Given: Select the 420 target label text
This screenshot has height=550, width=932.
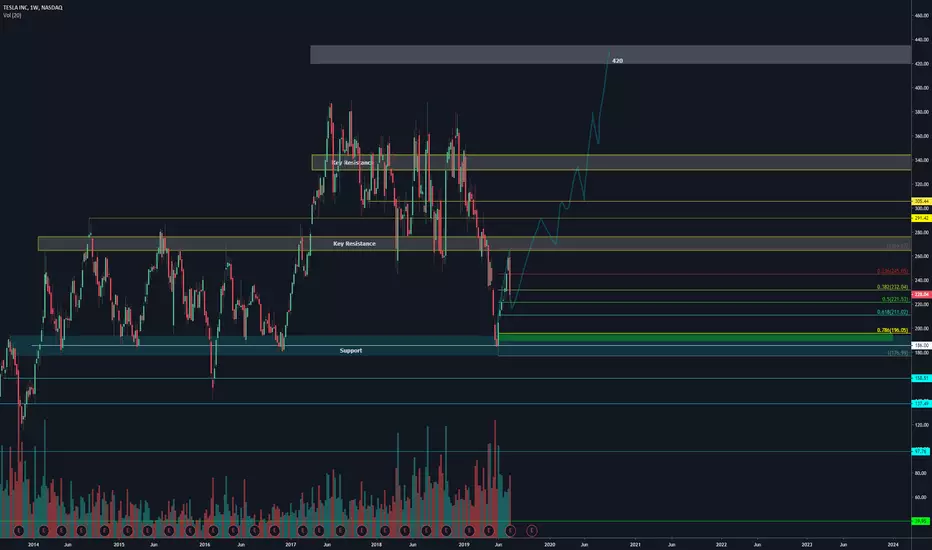Looking at the screenshot, I should click(618, 61).
